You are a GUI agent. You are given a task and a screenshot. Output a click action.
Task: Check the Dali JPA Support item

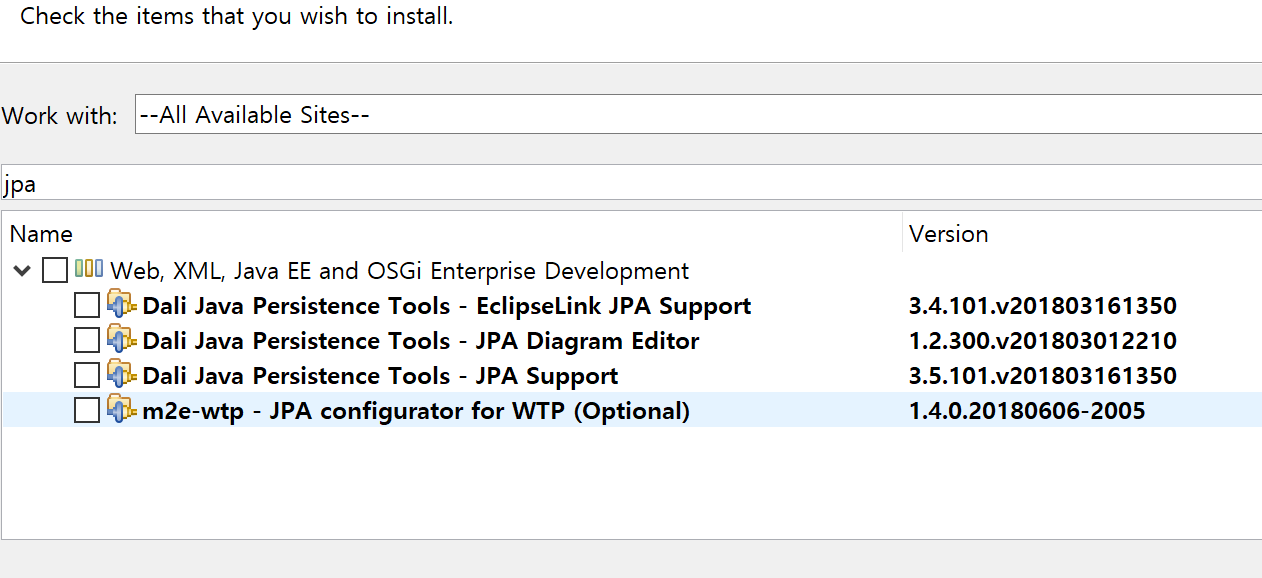pyautogui.click(x=86, y=375)
